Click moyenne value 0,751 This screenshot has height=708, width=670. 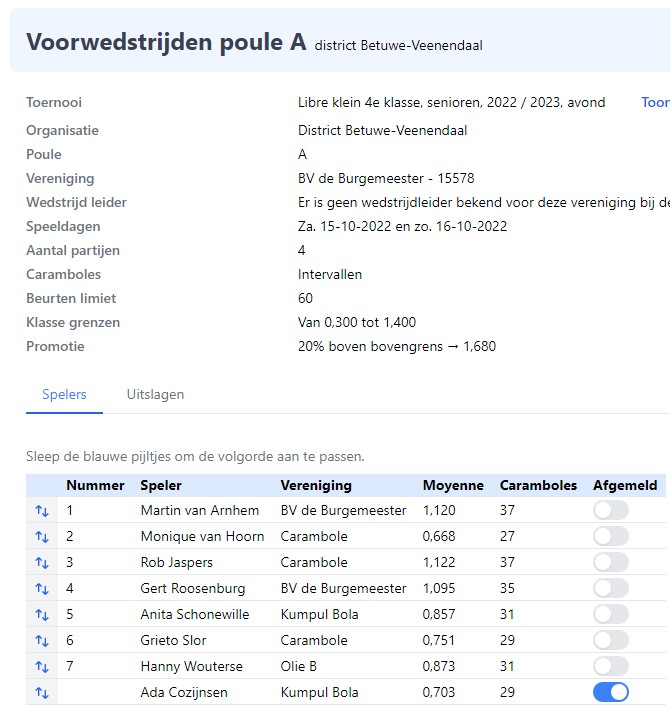439,640
